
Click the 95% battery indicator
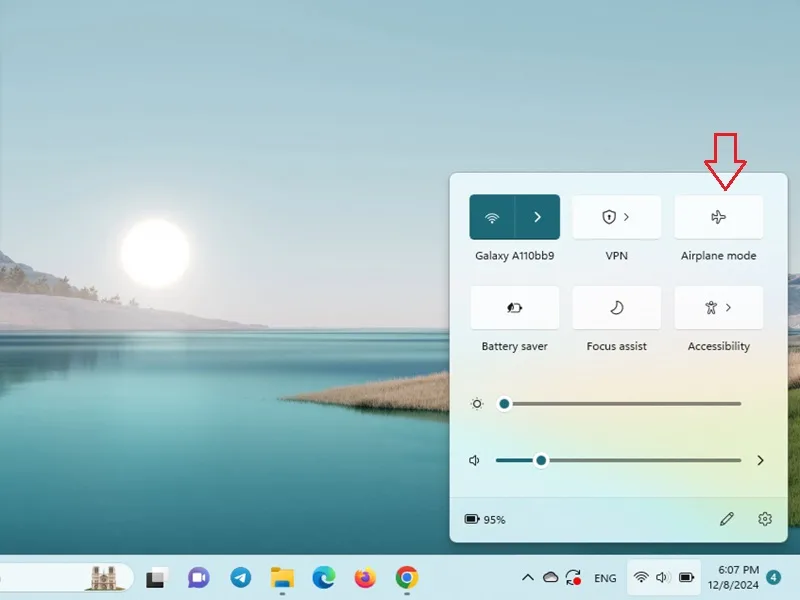click(x=485, y=519)
